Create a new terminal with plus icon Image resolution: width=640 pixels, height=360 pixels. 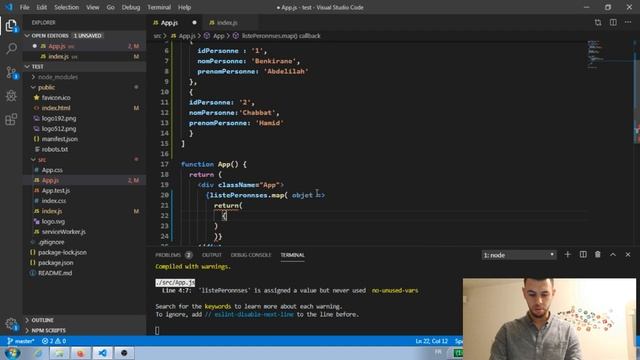click(x=567, y=255)
